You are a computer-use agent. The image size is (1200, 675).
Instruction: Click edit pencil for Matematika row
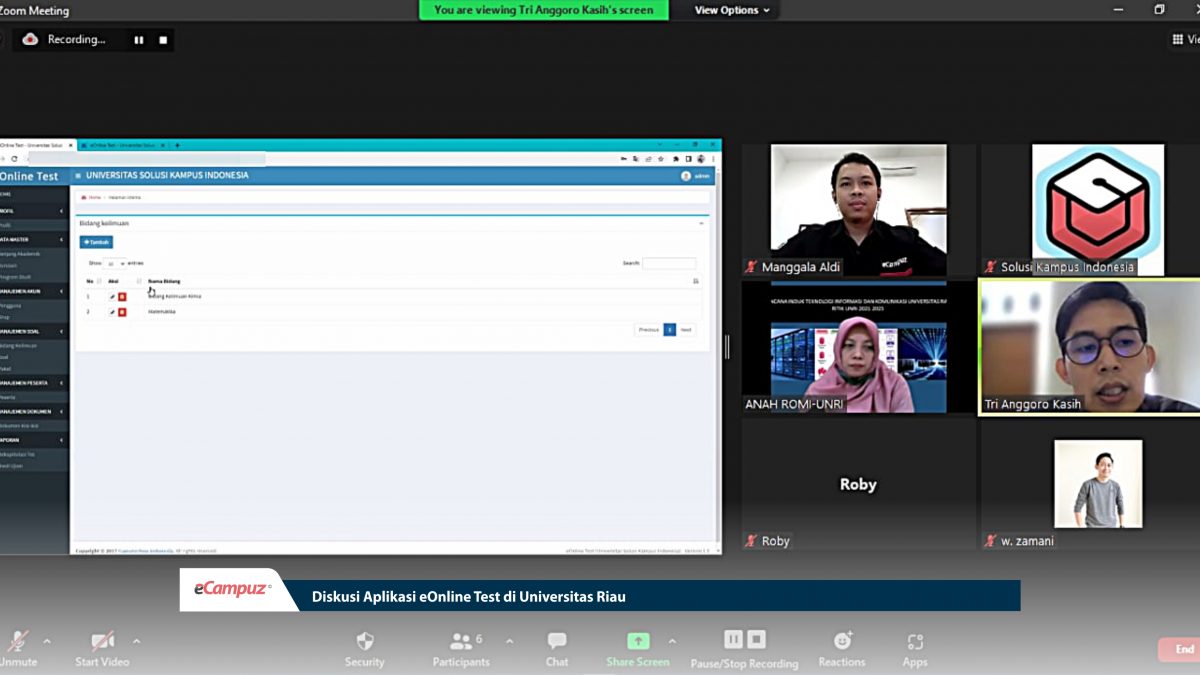tap(112, 312)
